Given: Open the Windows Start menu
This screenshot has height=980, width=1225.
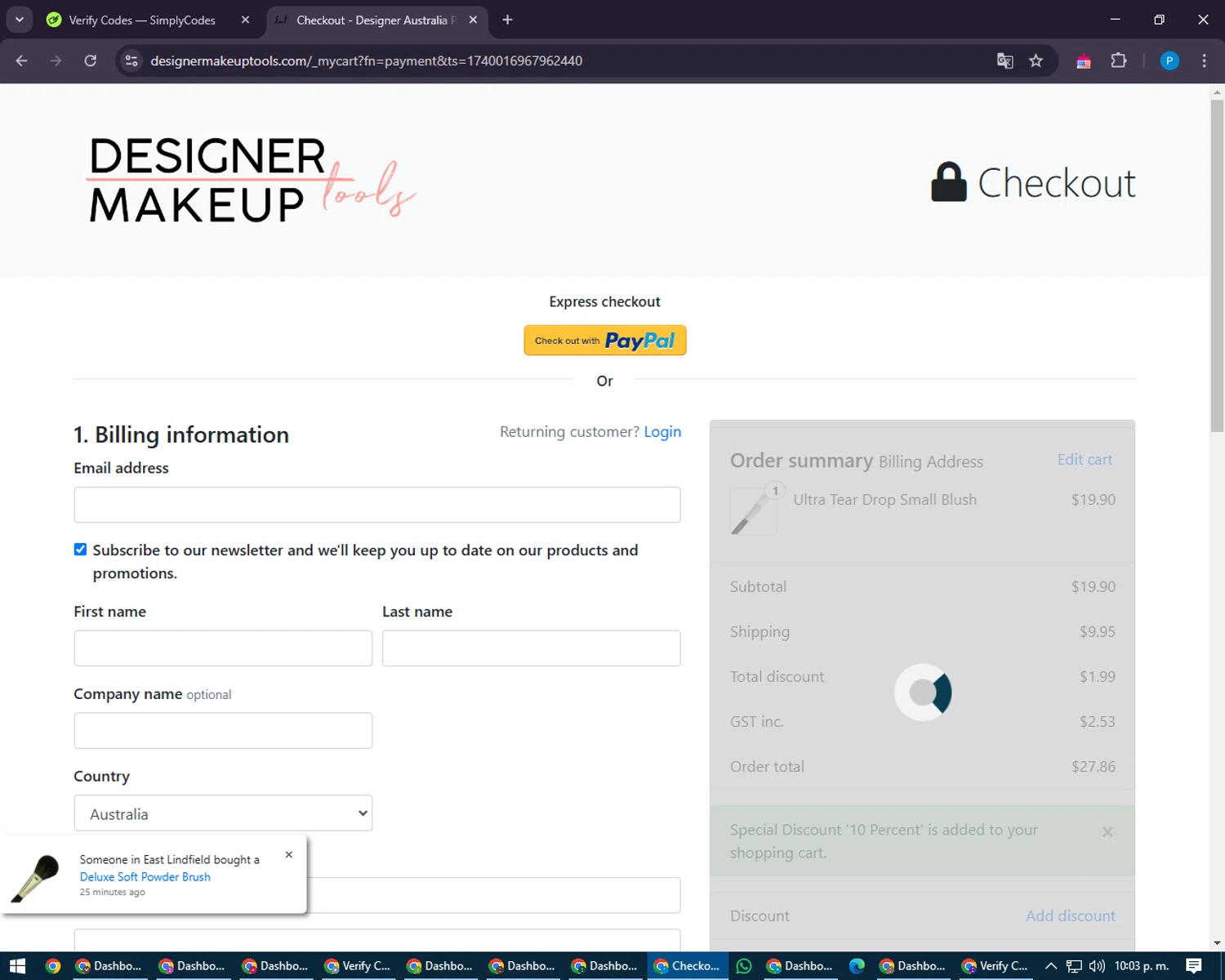Looking at the screenshot, I should (x=17, y=966).
